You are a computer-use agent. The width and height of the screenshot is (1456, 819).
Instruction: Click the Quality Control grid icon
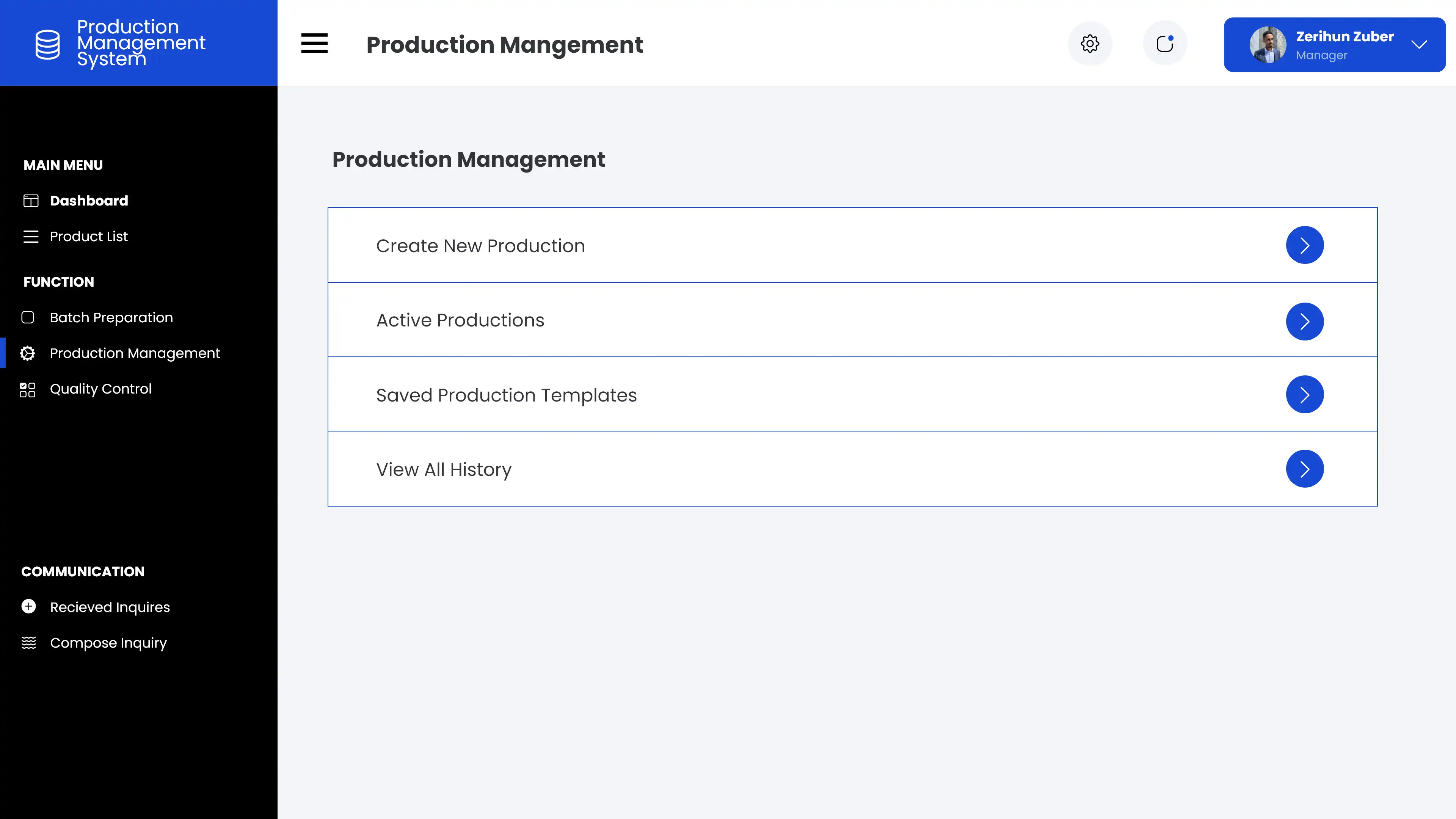pos(28,389)
